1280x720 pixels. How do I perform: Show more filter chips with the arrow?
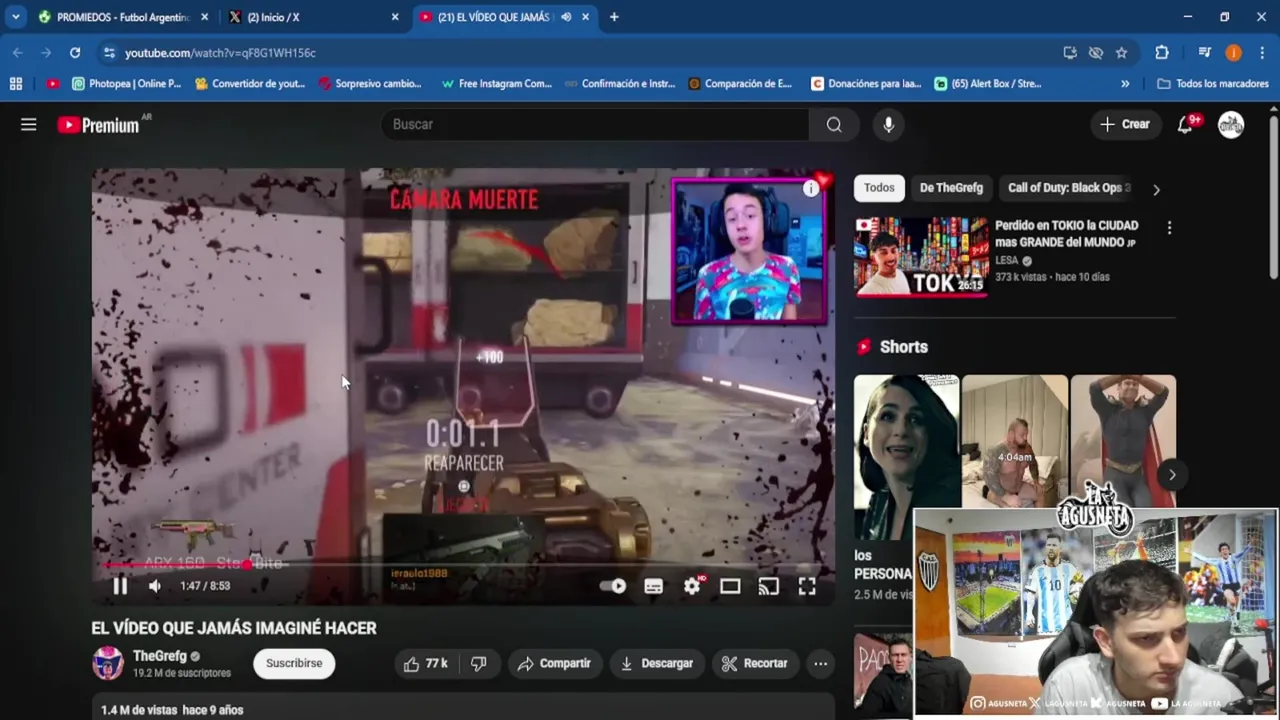1156,189
